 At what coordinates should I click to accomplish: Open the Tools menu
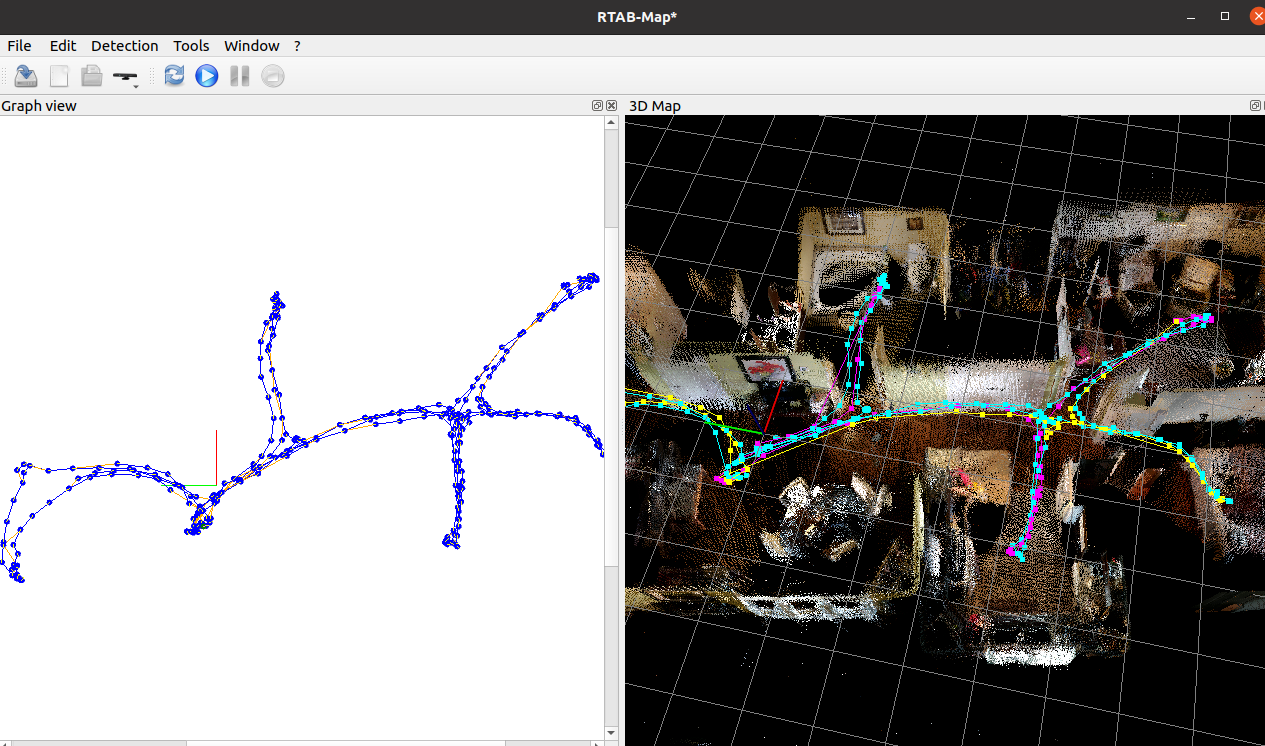coord(191,46)
